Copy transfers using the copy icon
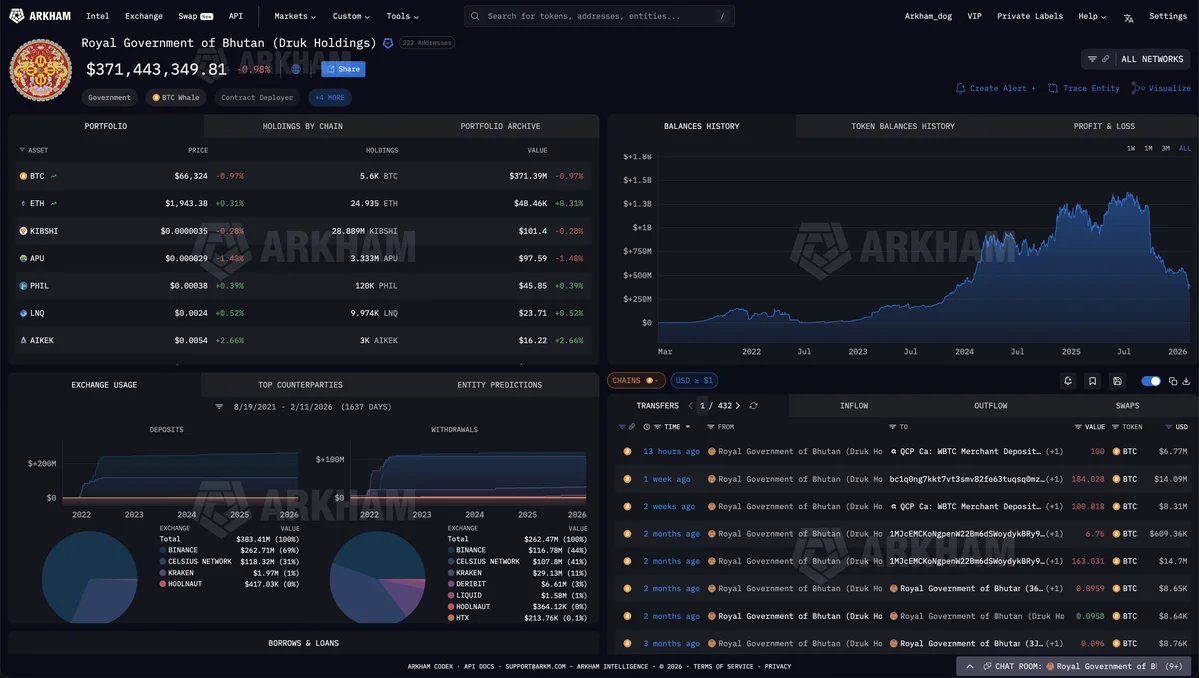The image size is (1199, 678). (x=1173, y=381)
